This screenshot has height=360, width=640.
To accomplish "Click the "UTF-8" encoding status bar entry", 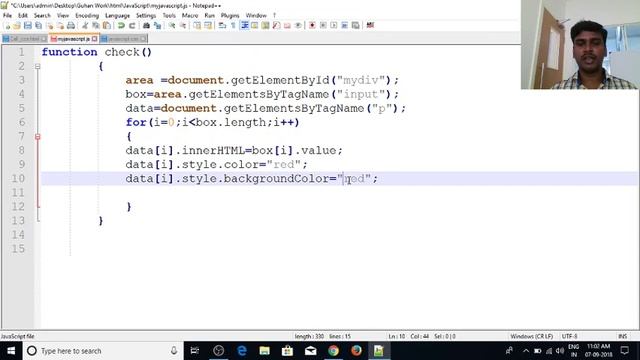I will coord(569,336).
